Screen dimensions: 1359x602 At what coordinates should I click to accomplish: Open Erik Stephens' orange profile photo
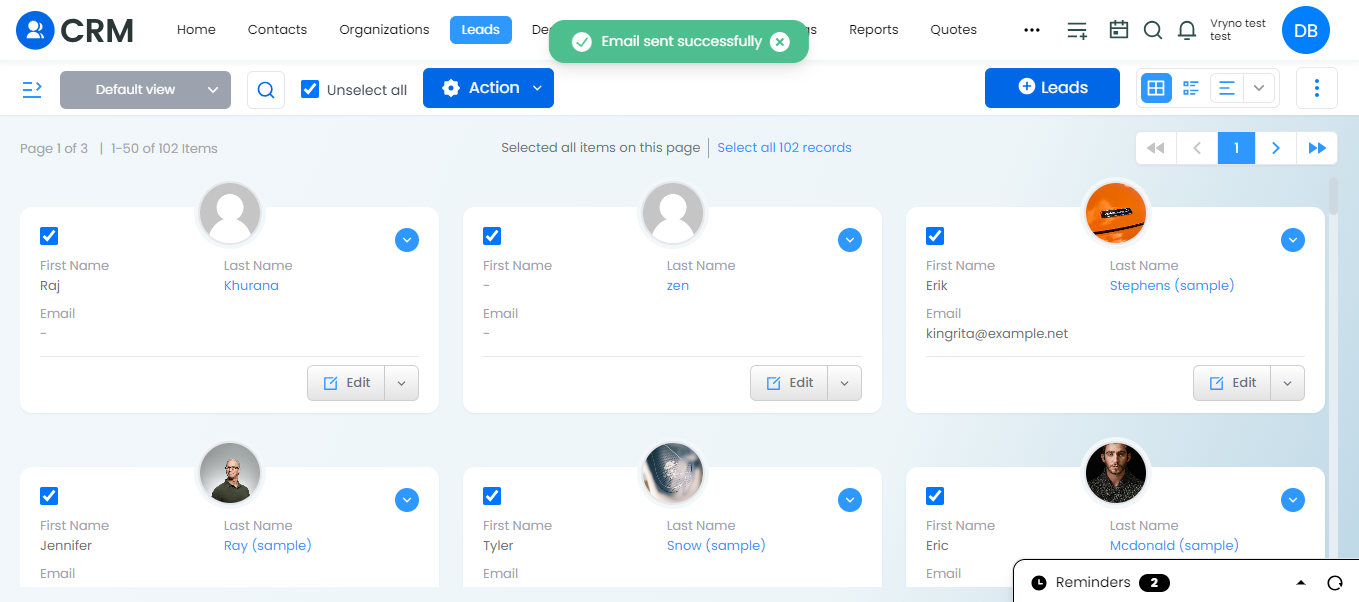[x=1116, y=212]
